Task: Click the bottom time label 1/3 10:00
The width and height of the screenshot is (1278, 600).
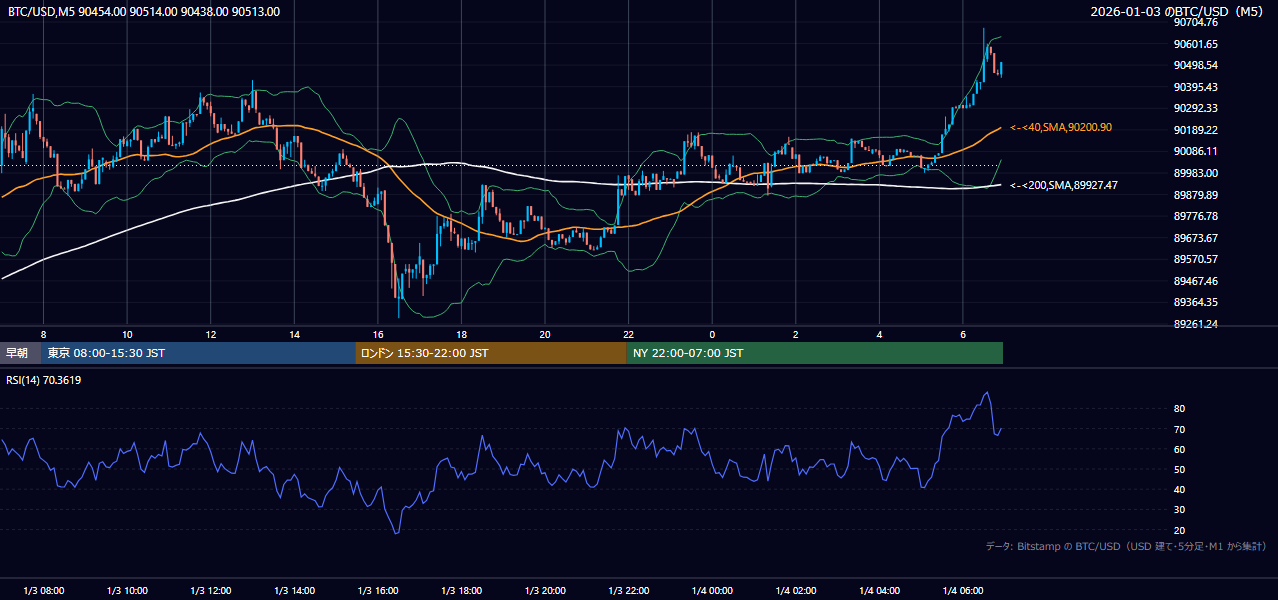Action: (127, 591)
